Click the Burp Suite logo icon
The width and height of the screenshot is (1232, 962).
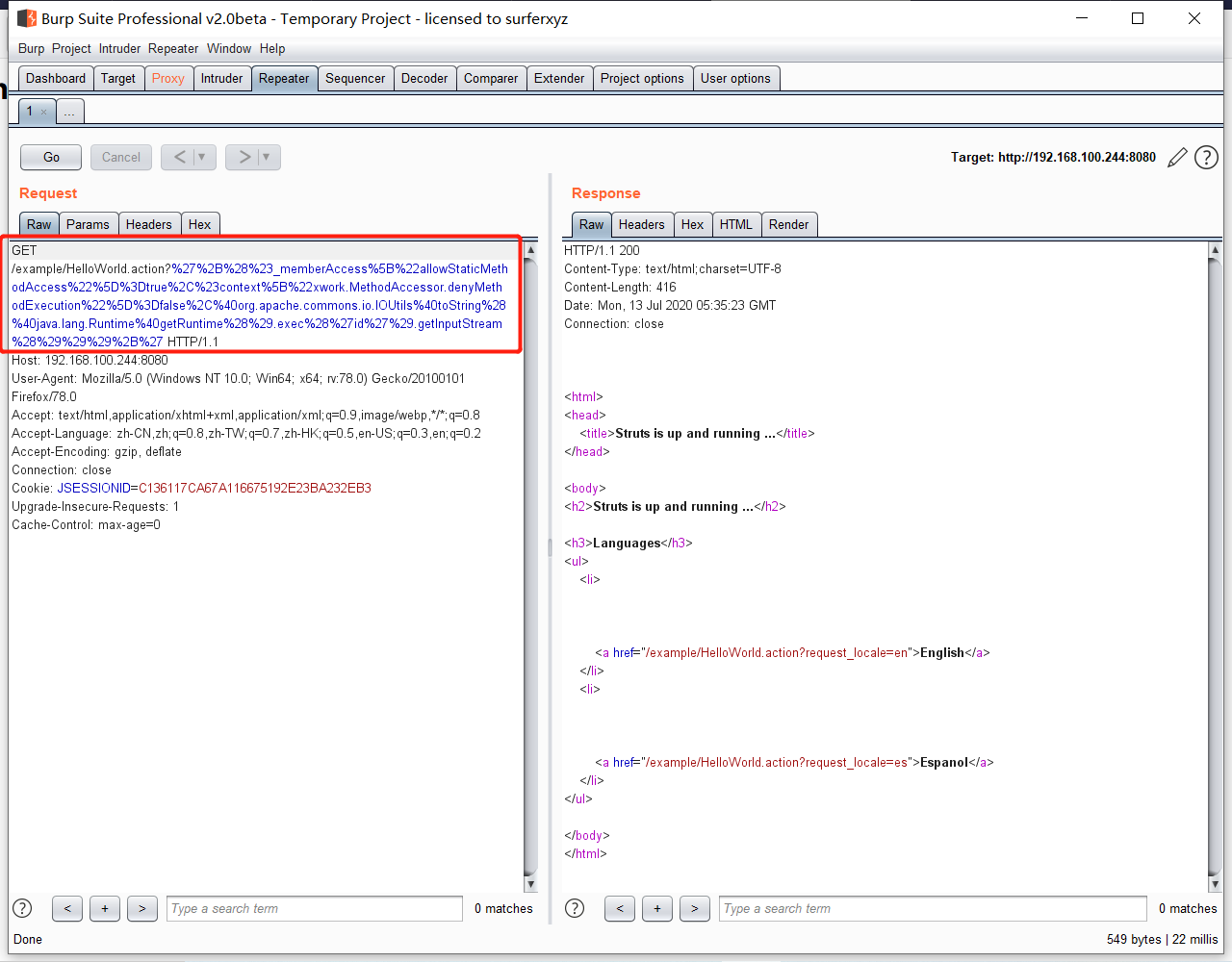(x=27, y=18)
